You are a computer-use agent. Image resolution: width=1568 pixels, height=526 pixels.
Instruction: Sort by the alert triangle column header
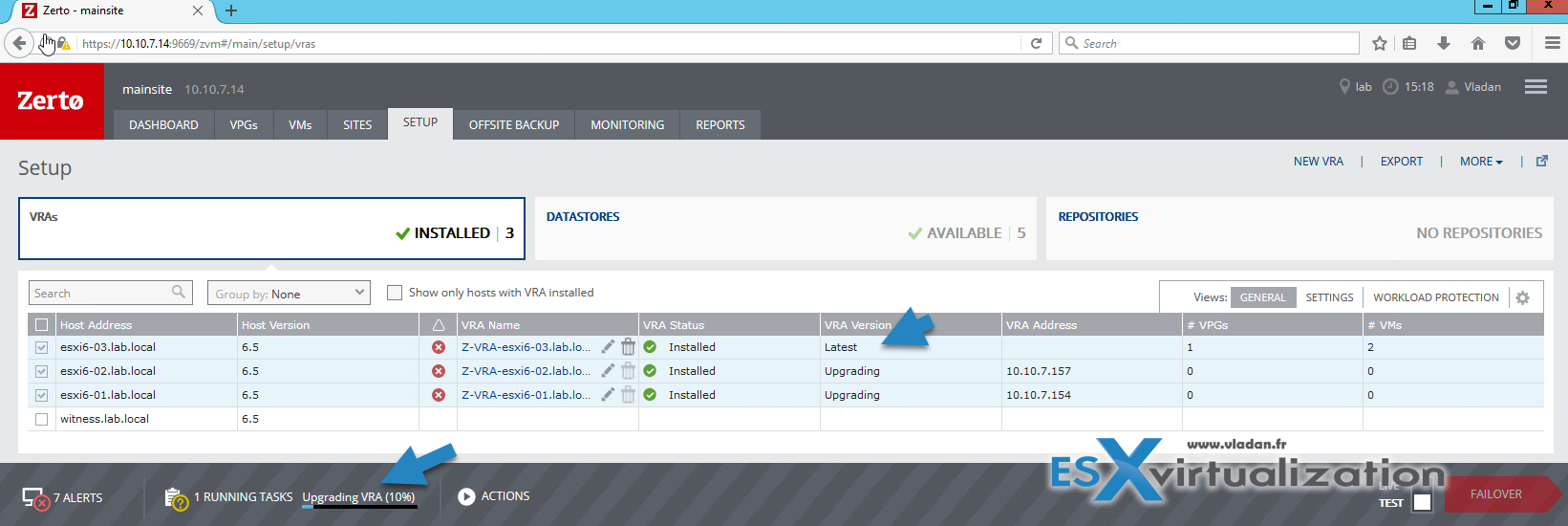click(x=439, y=325)
